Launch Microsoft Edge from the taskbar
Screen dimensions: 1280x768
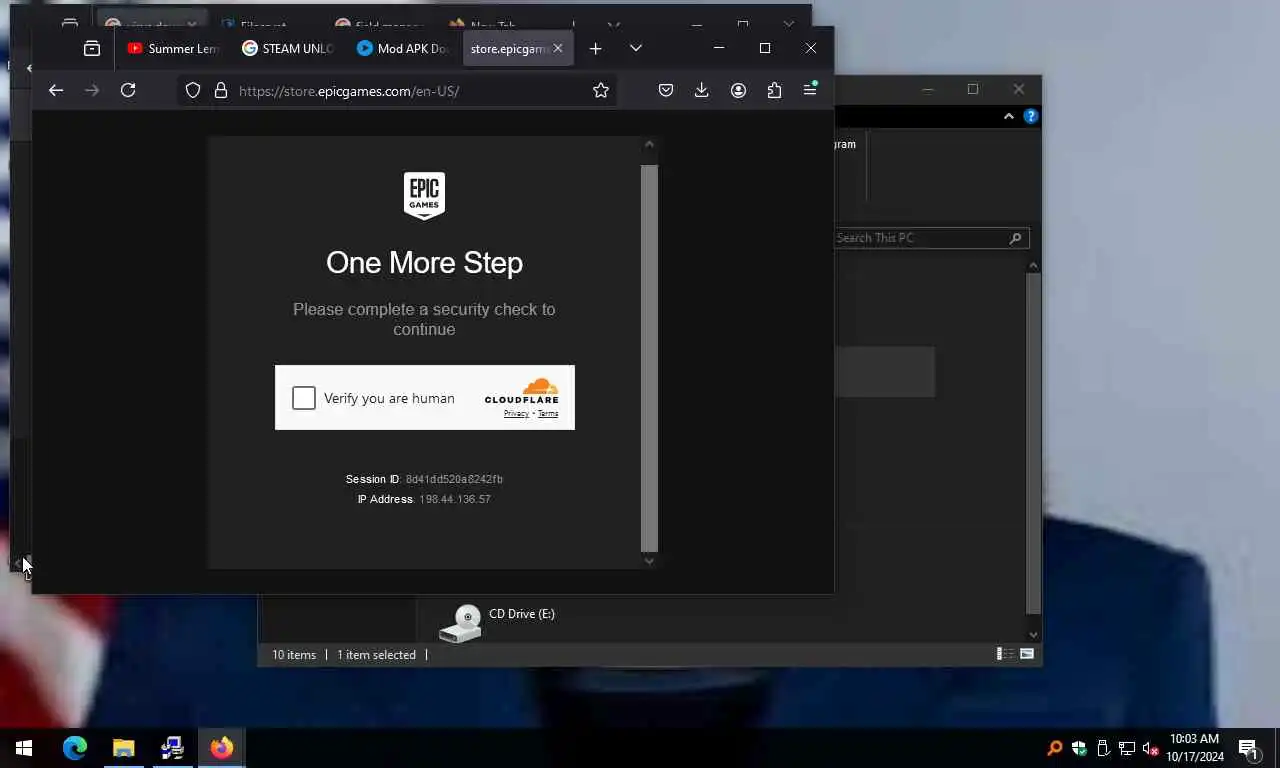tap(75, 748)
